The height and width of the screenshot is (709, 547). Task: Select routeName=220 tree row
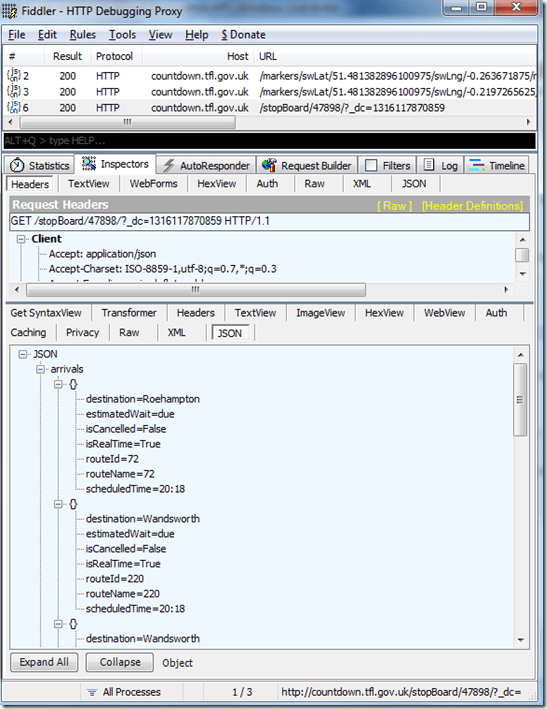tap(123, 593)
